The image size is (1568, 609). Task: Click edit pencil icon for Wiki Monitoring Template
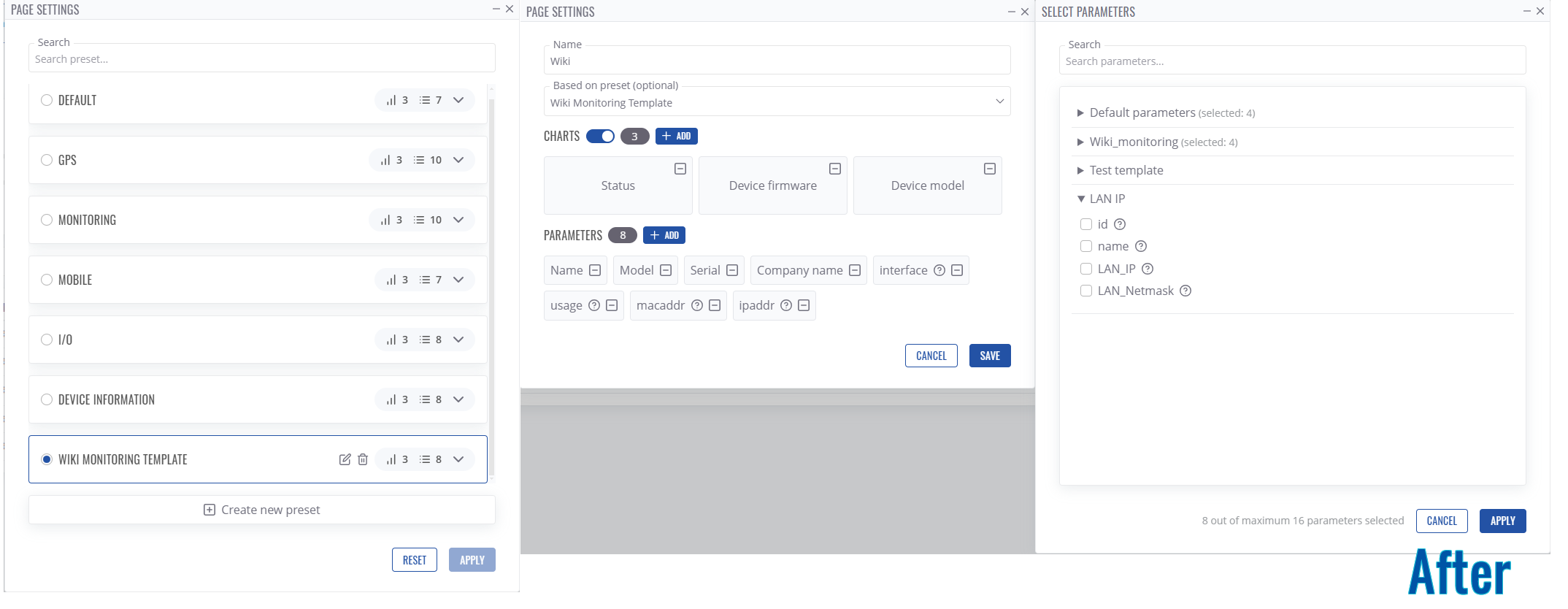click(x=345, y=459)
